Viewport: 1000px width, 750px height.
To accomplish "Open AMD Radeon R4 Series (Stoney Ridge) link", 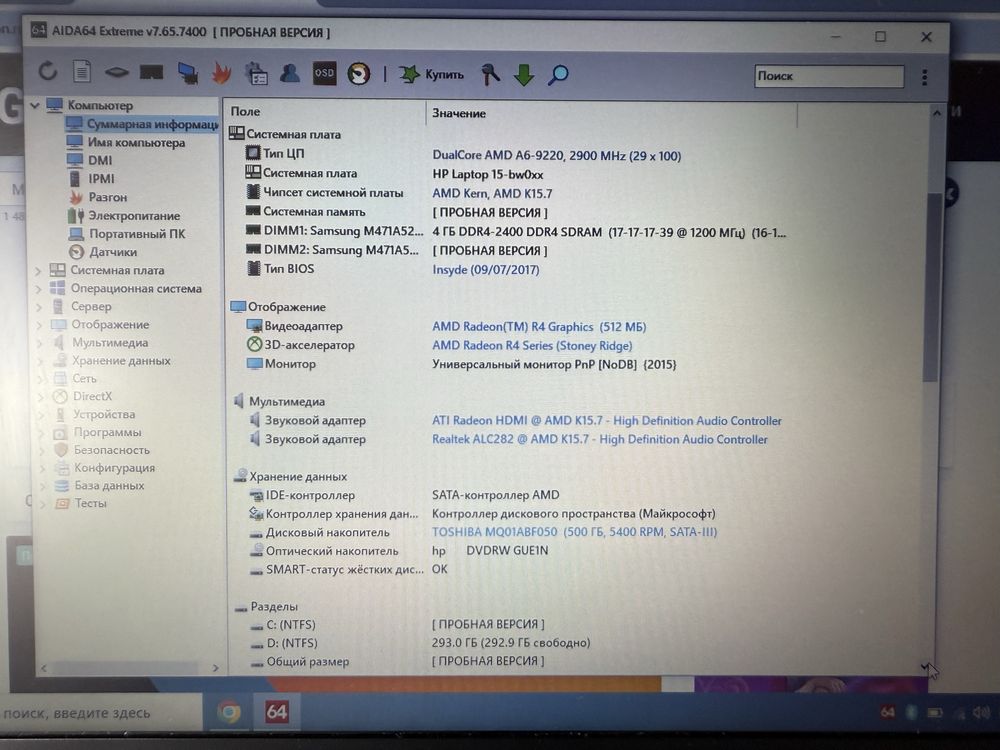I will 532,346.
